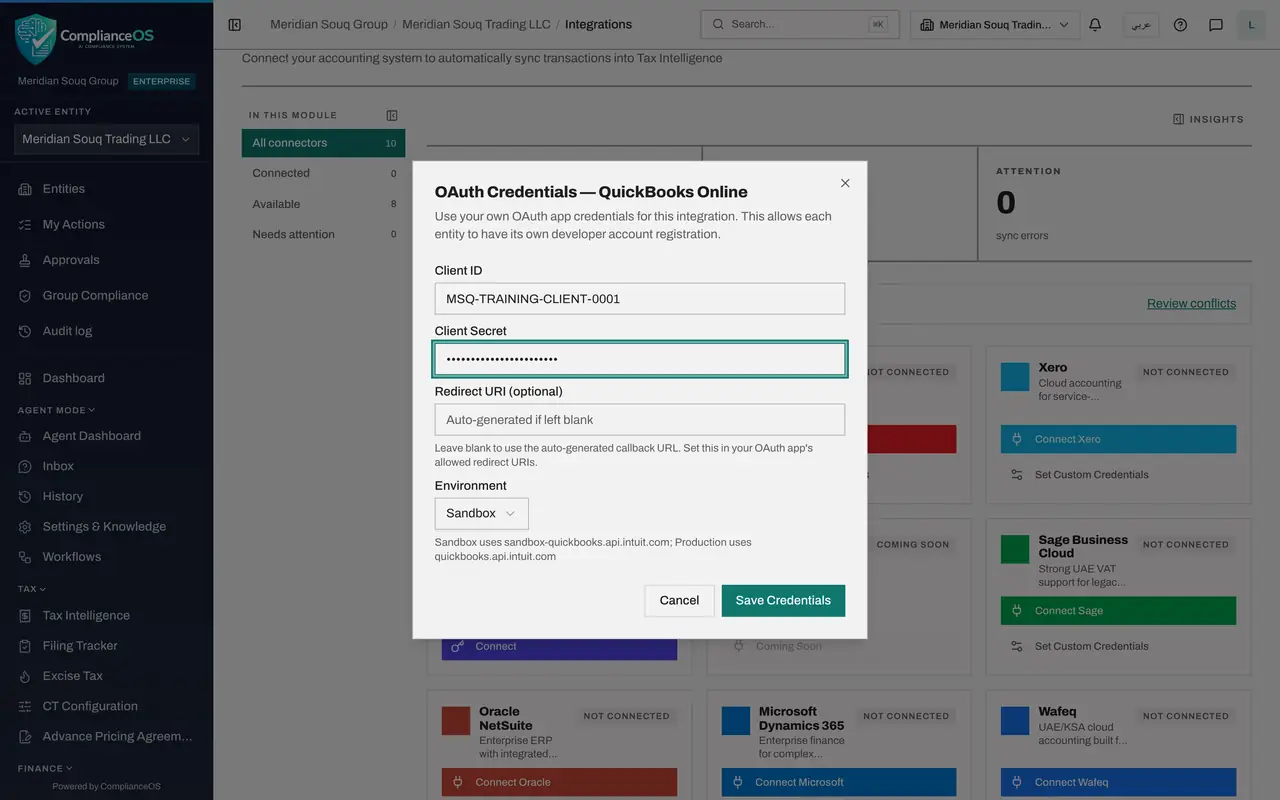This screenshot has width=1280, height=800.
Task: Toggle the sidebar collapse icon
Action: [x=235, y=25]
